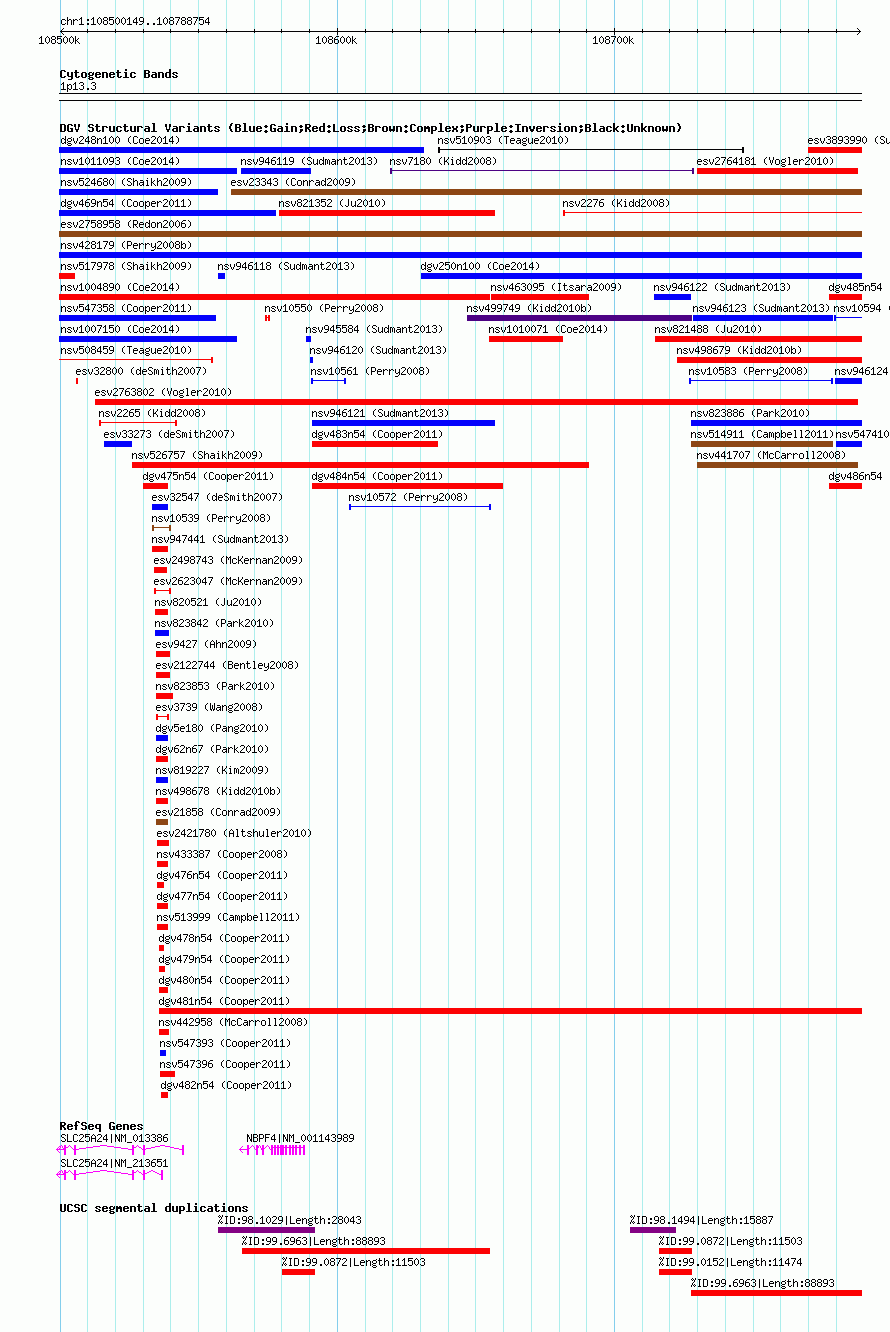Click the nsv441707 (McCarroll2008) brown bar
The width and height of the screenshot is (890, 1332).
(777, 465)
